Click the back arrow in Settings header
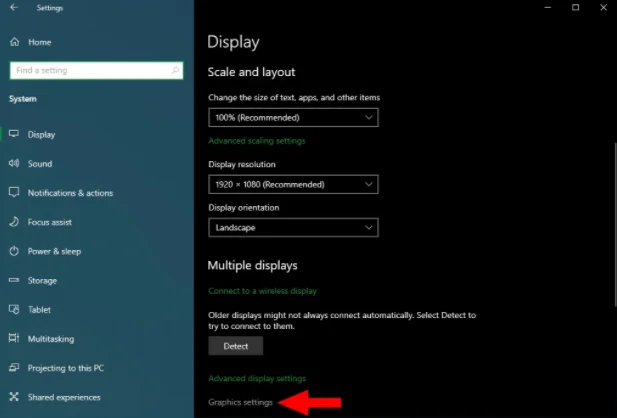The height and width of the screenshot is (418, 617). (x=13, y=8)
